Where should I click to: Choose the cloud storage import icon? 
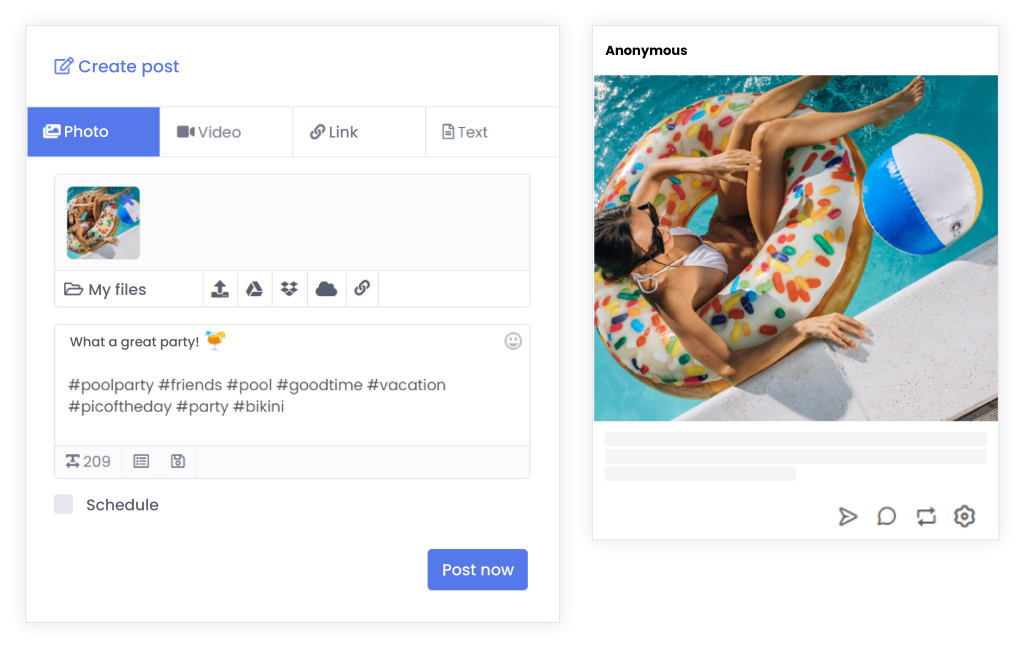coord(327,289)
